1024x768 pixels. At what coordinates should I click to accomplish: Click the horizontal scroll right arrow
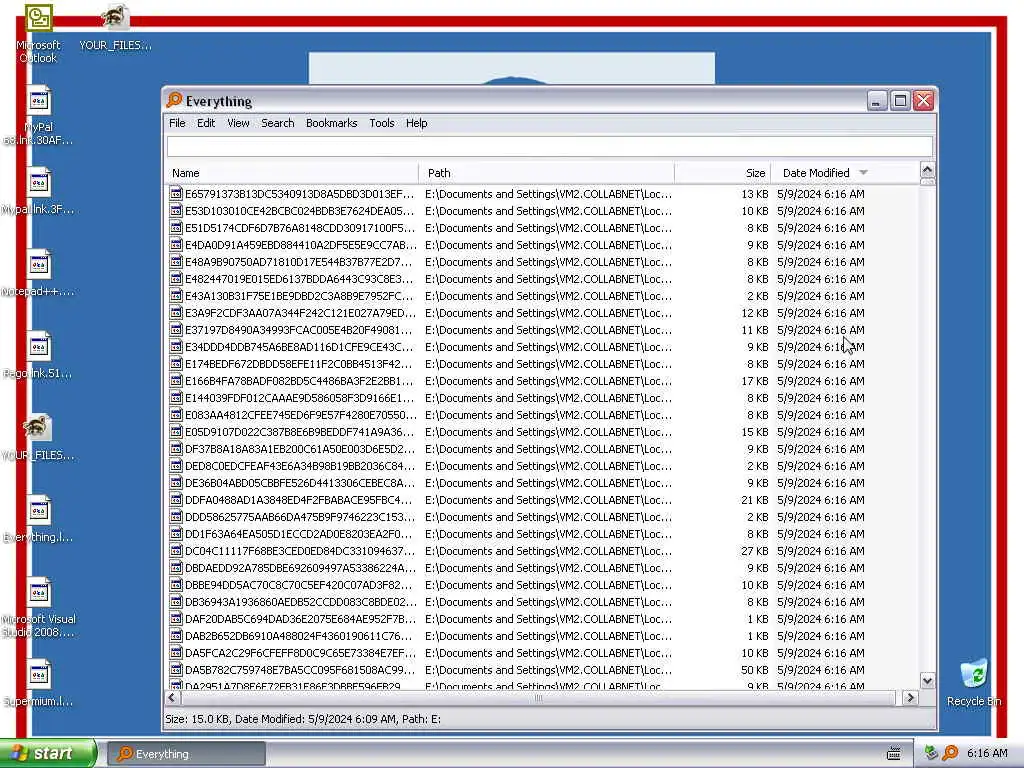coord(910,697)
